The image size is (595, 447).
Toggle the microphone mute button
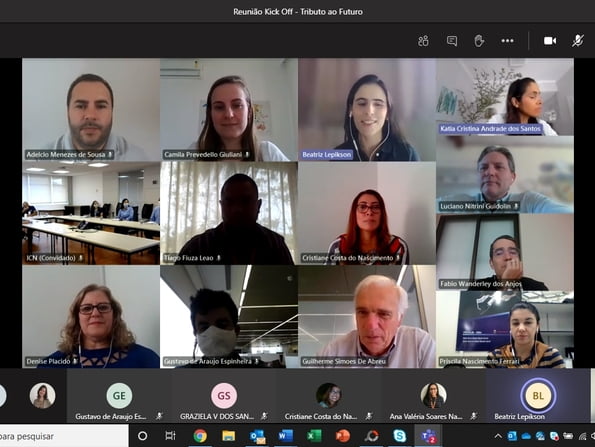(578, 41)
